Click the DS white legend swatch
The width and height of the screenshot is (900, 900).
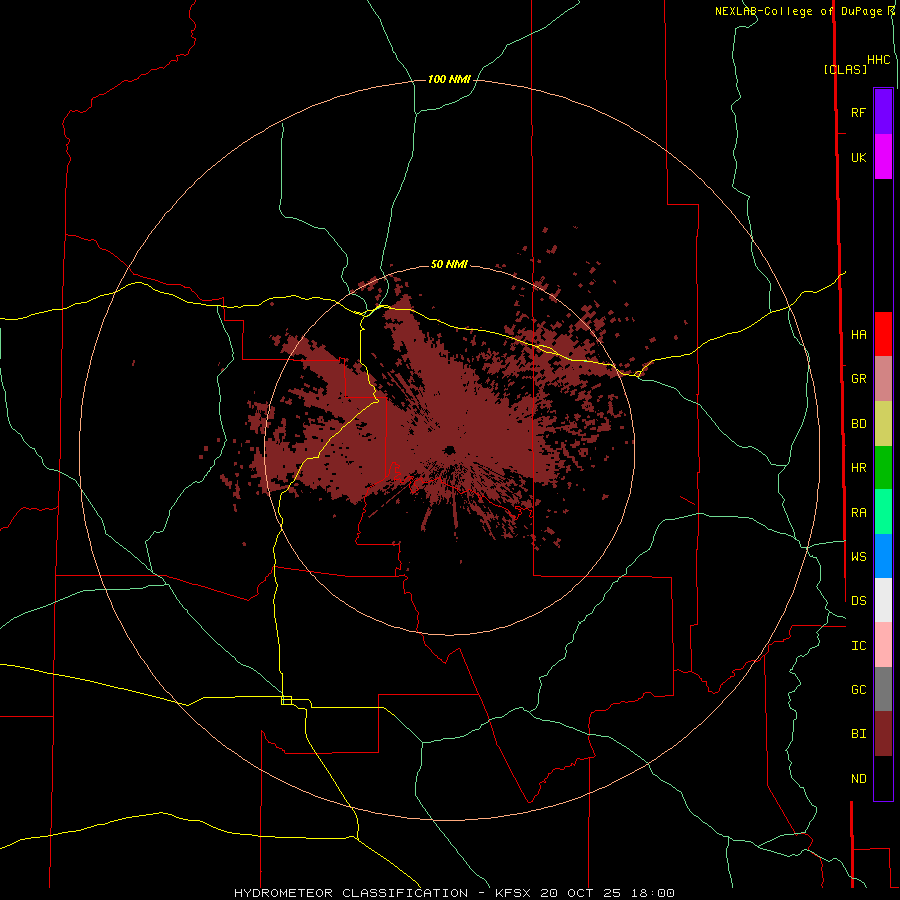[883, 600]
